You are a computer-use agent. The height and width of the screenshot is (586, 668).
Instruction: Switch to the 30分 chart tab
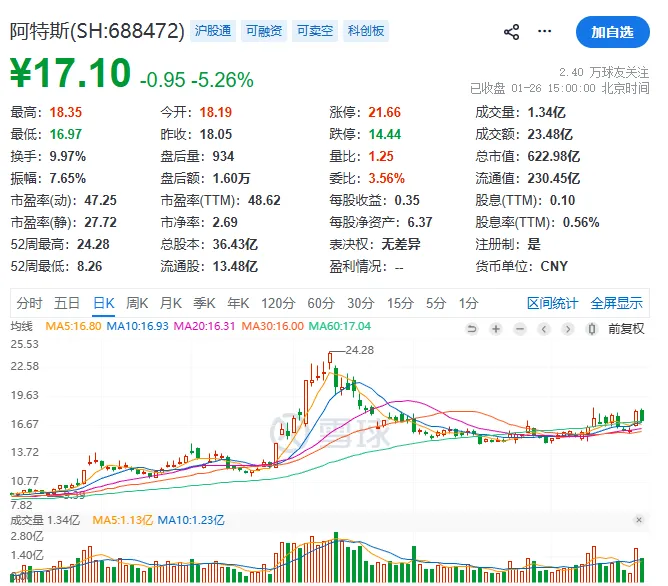point(361,303)
